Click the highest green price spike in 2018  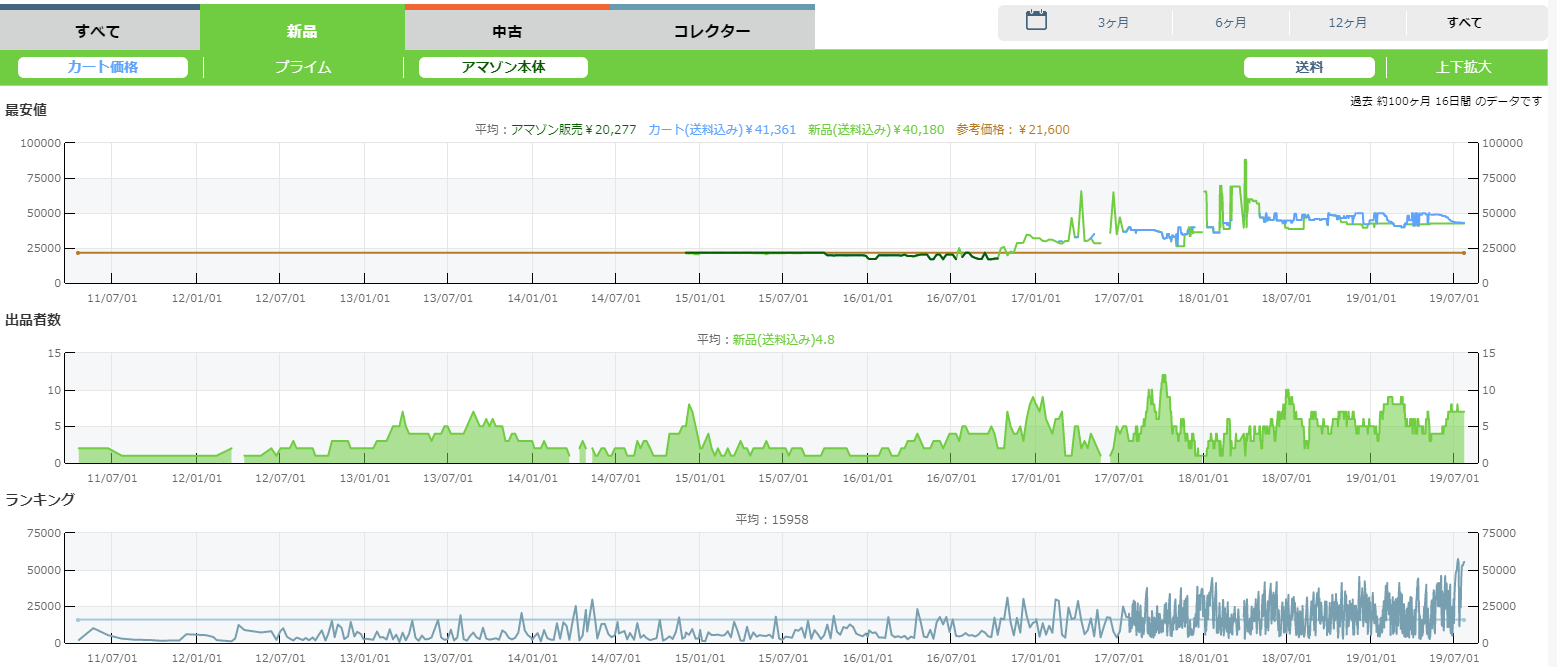click(x=1245, y=160)
